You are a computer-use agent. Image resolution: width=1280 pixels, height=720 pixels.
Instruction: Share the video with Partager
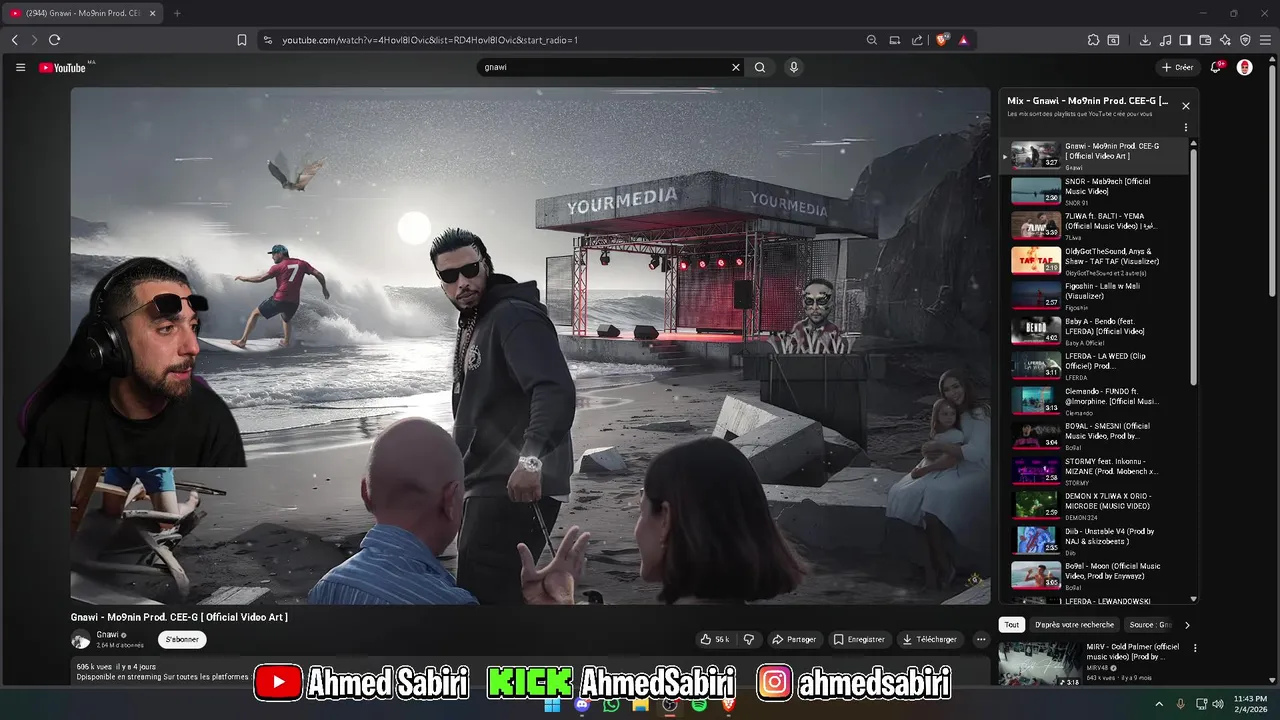tap(795, 639)
